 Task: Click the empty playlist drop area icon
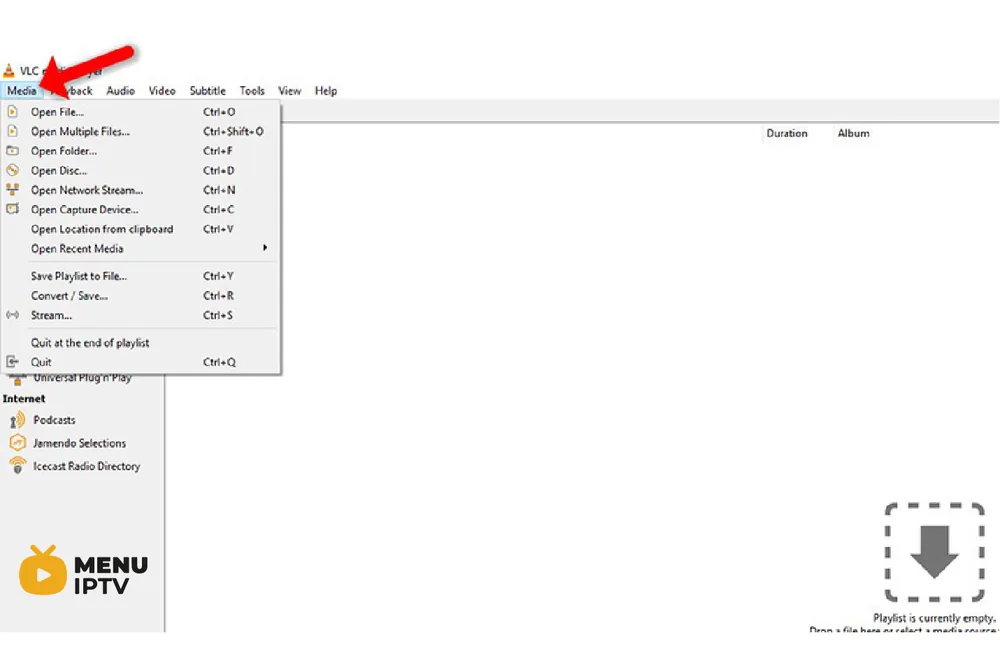coord(934,553)
